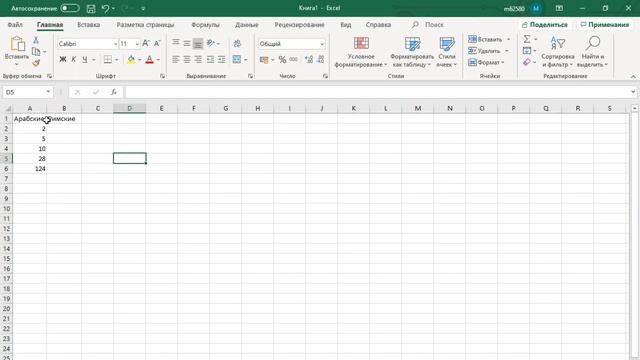
Task: Open Форматировать как таблицу gallery
Action: tap(412, 52)
